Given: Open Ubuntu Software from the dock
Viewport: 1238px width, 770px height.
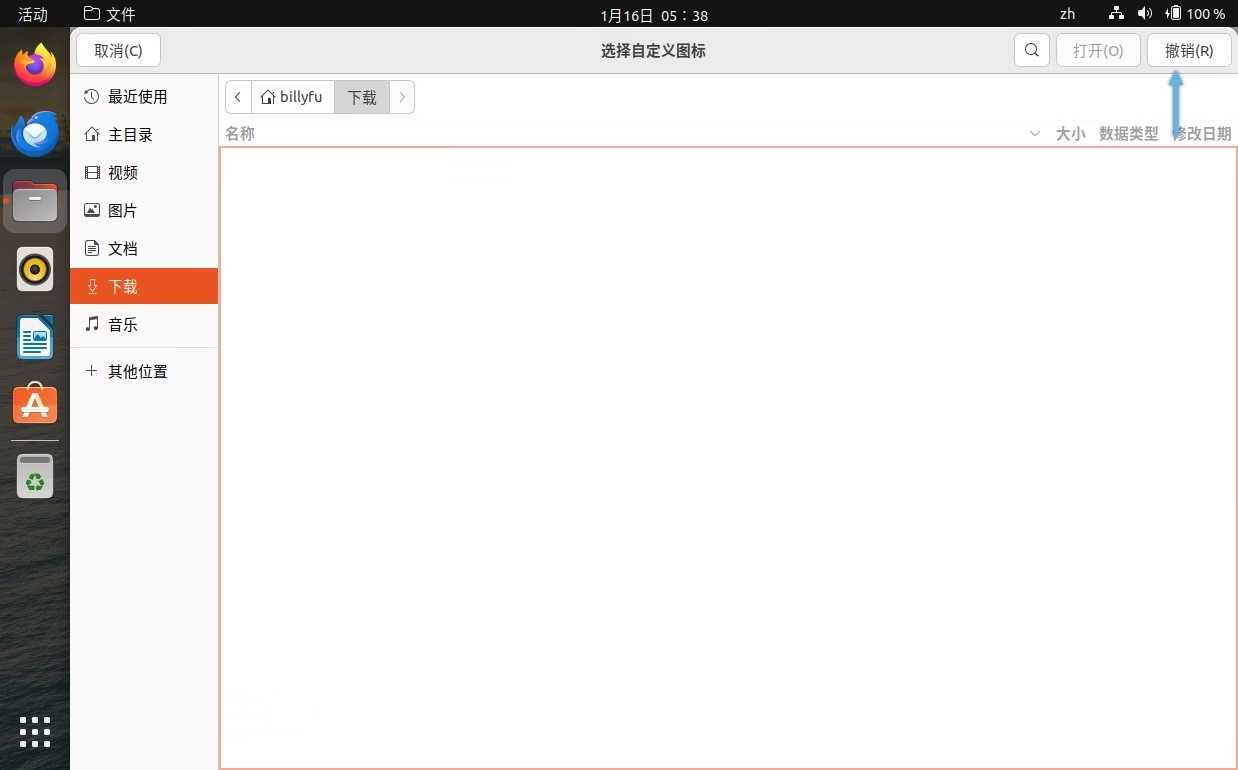Looking at the screenshot, I should tap(34, 404).
